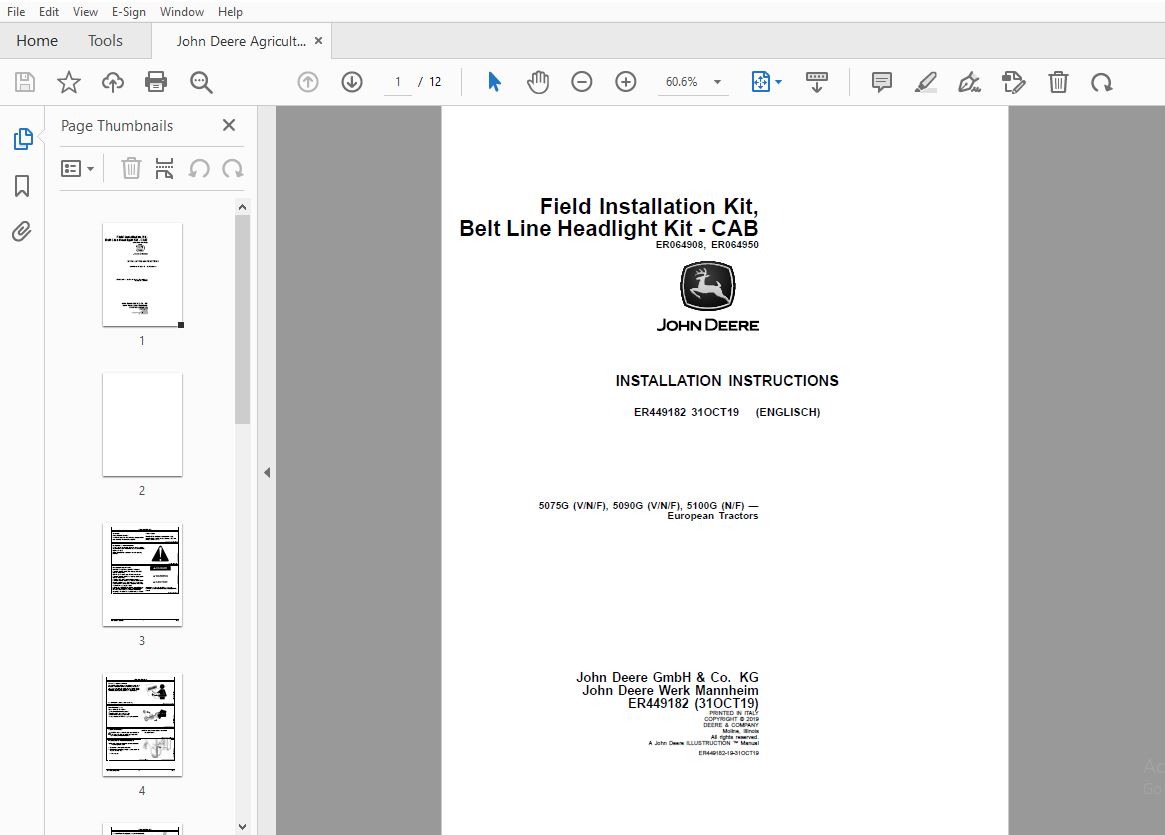Select page 2 thumbnail
This screenshot has height=835, width=1165.
tap(142, 424)
